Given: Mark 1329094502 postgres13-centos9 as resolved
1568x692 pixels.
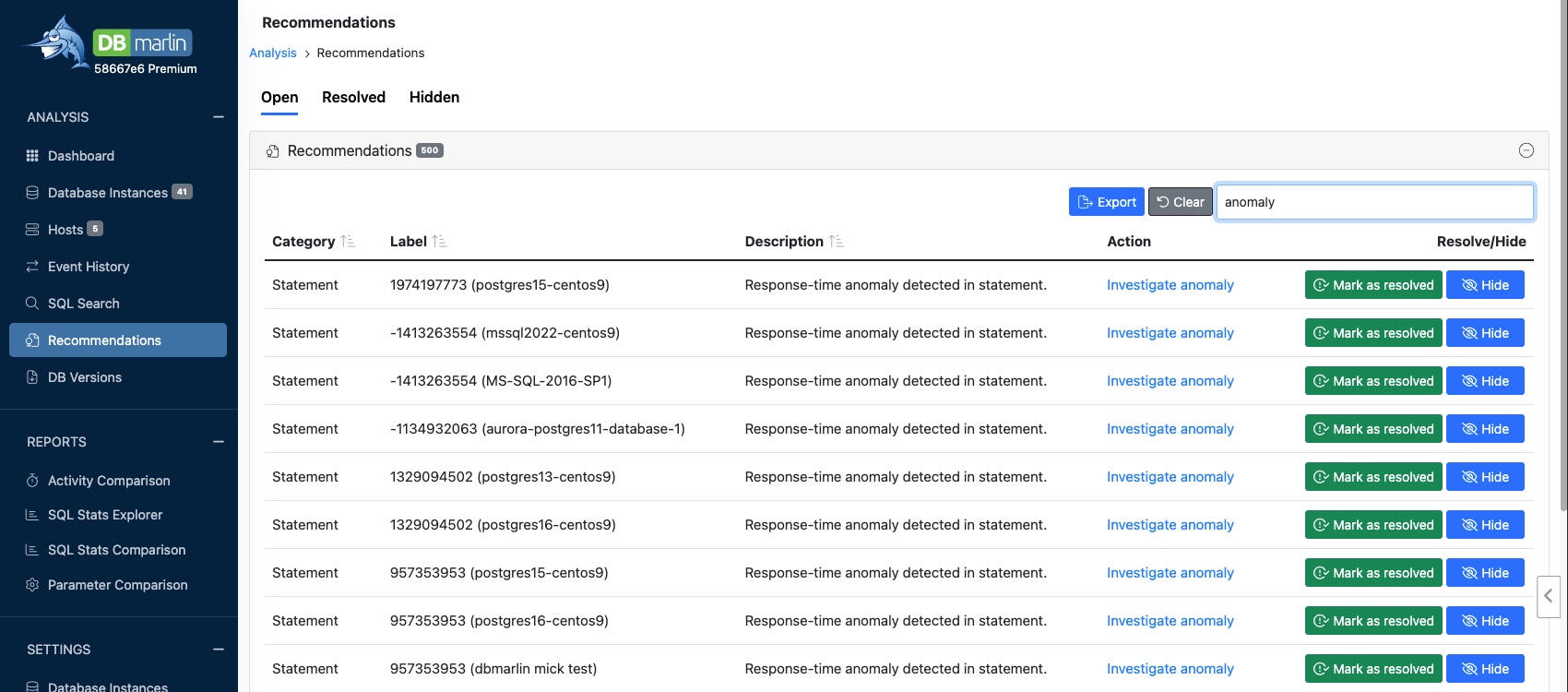Looking at the screenshot, I should [1373, 477].
